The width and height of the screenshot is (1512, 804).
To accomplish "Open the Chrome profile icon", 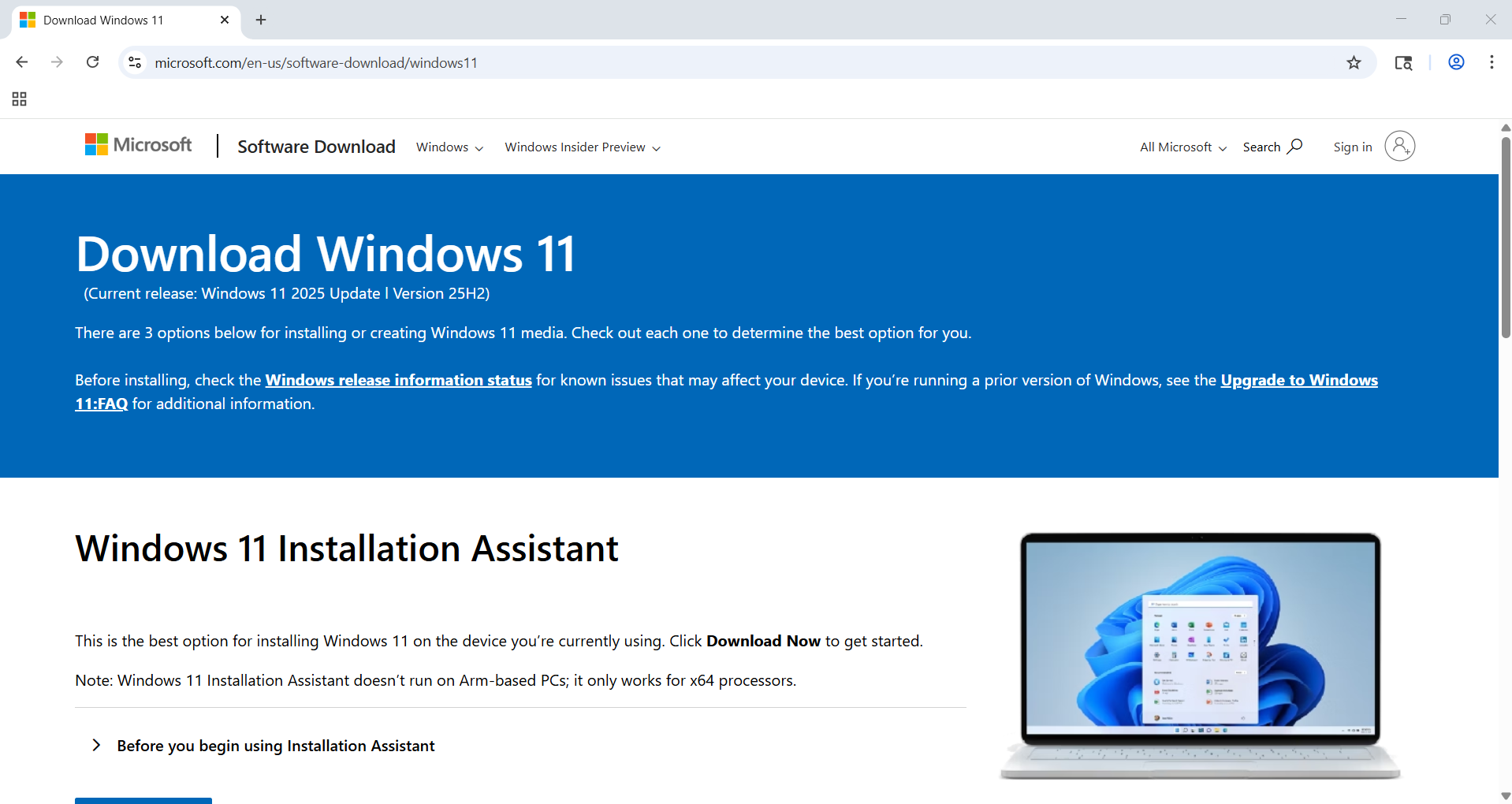I will pos(1456,62).
